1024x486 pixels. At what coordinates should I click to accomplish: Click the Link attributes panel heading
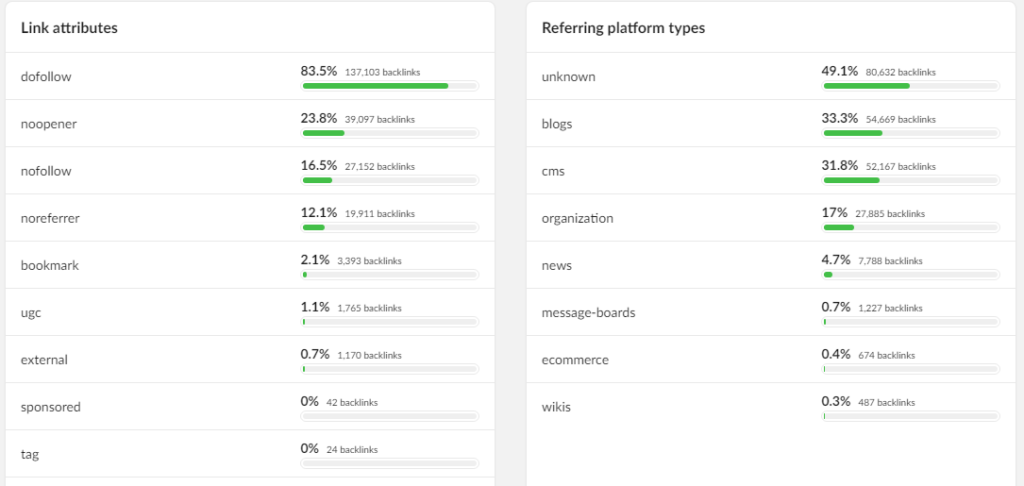[69, 28]
